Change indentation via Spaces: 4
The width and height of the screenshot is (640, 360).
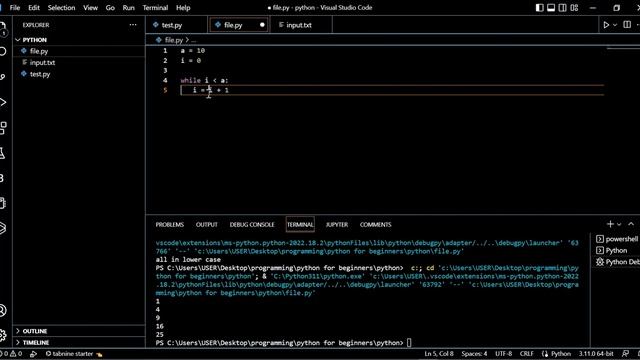[474, 354]
